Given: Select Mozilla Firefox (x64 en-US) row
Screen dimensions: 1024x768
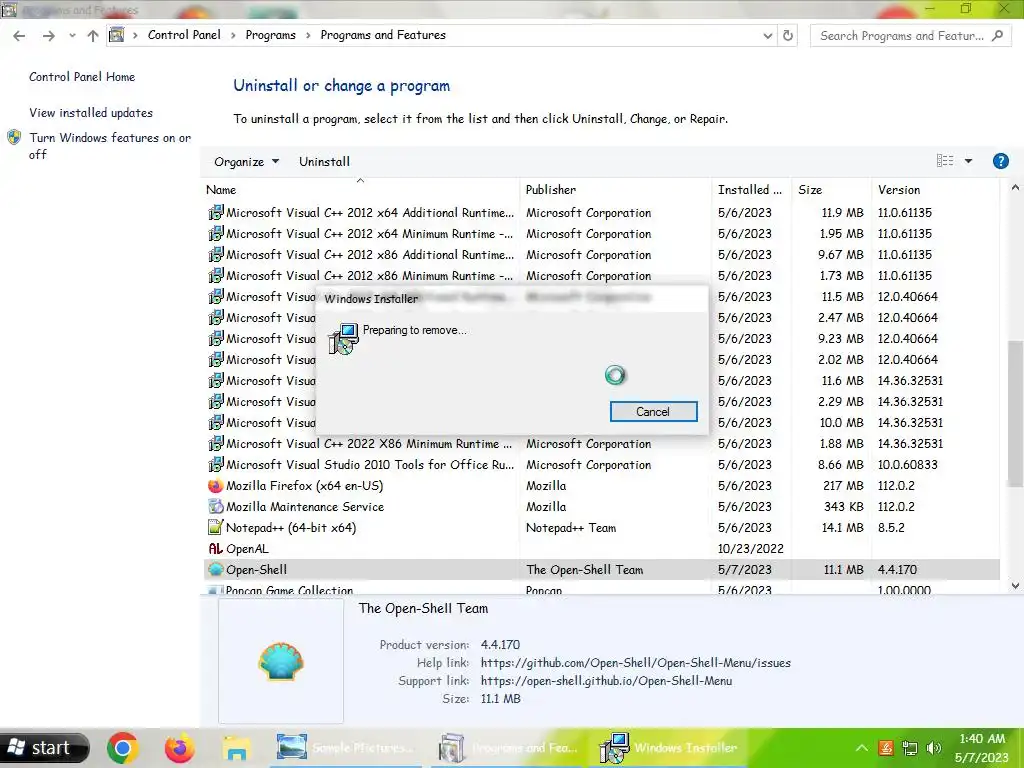Looking at the screenshot, I should (x=601, y=486).
